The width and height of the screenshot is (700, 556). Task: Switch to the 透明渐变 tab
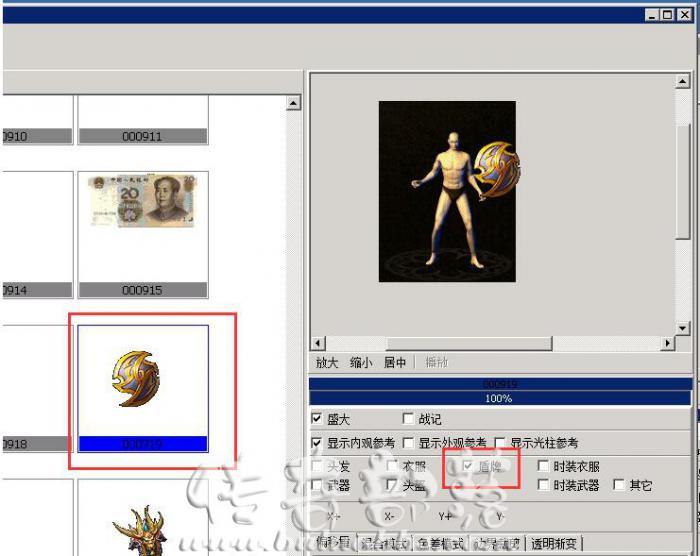[554, 544]
